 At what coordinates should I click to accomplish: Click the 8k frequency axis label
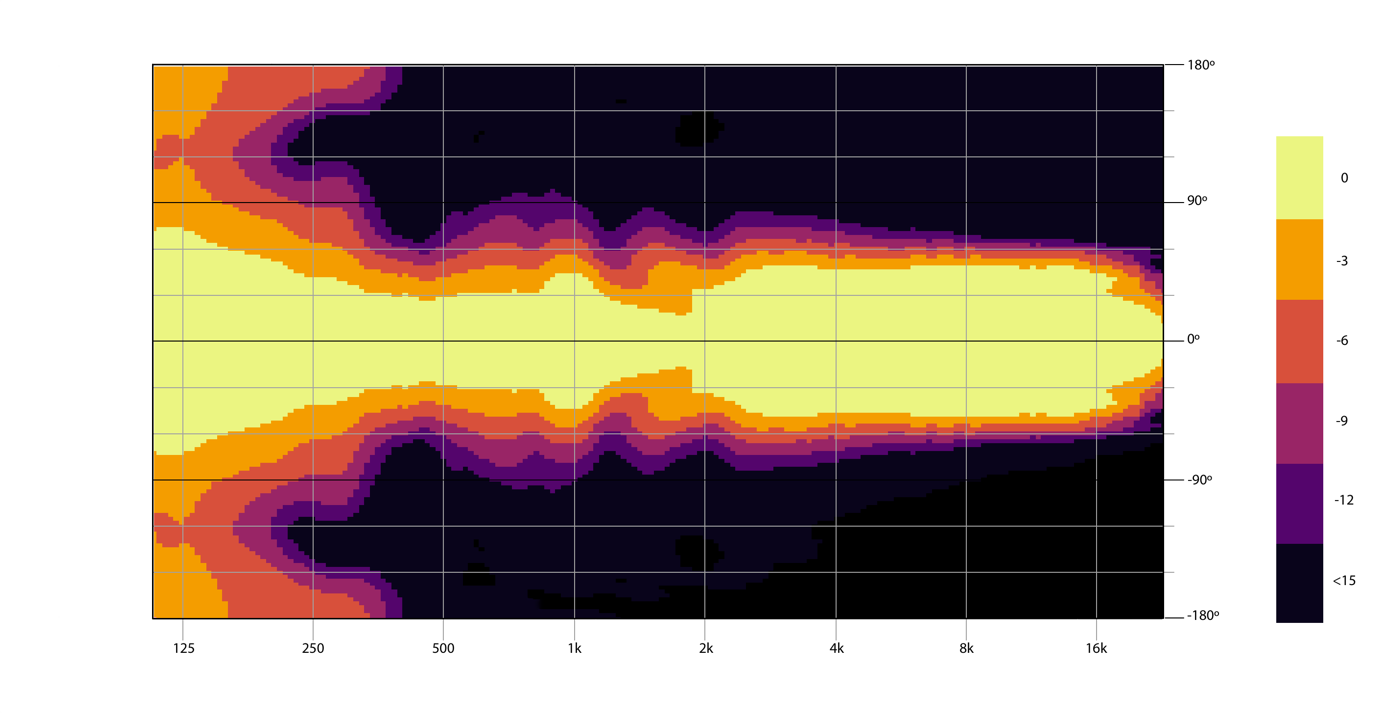966,648
